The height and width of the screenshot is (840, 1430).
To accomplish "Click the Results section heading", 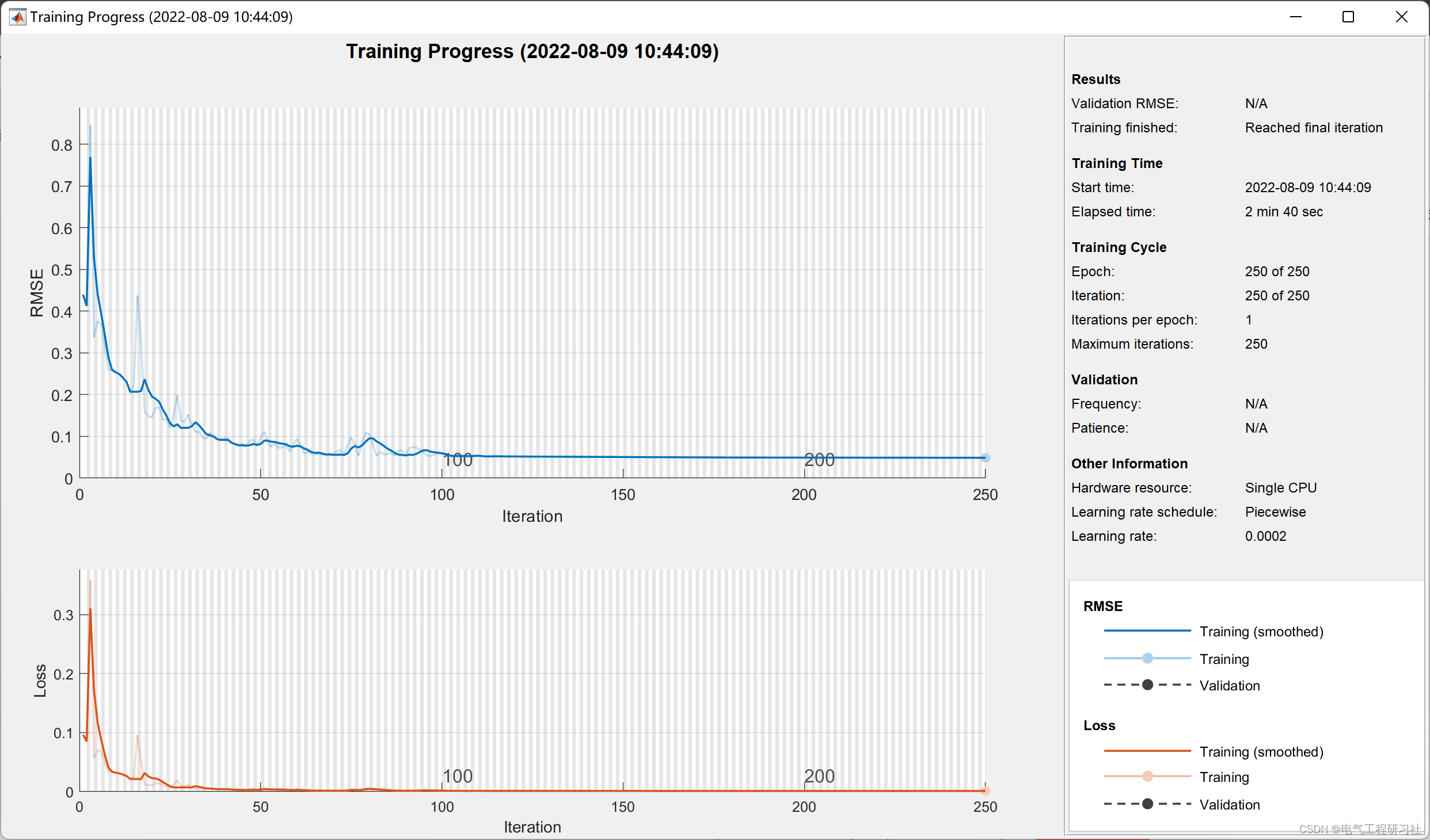I will pyautogui.click(x=1096, y=79).
